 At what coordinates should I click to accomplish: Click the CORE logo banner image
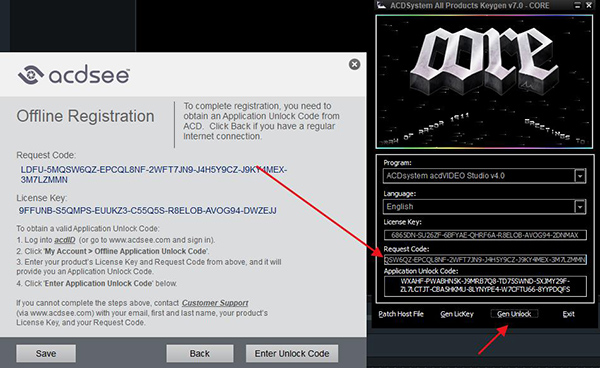tap(484, 81)
